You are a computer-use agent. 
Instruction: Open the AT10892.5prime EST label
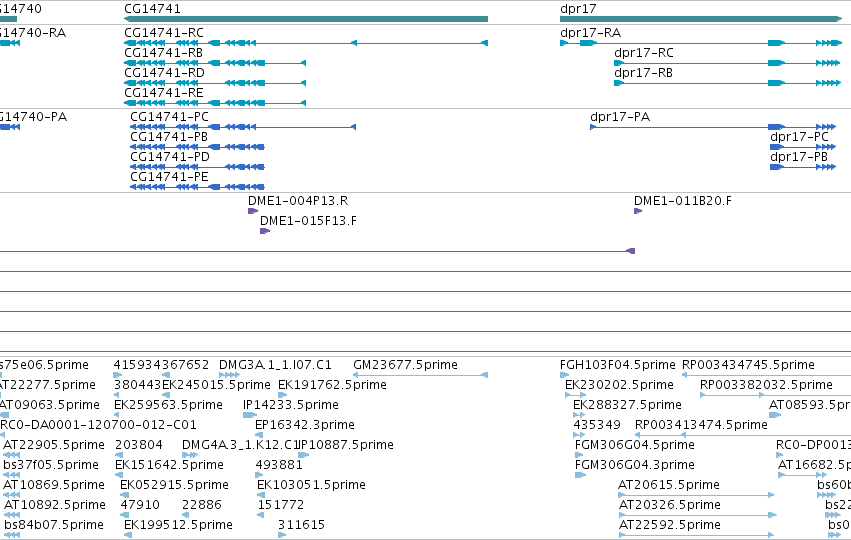[x=55, y=505]
